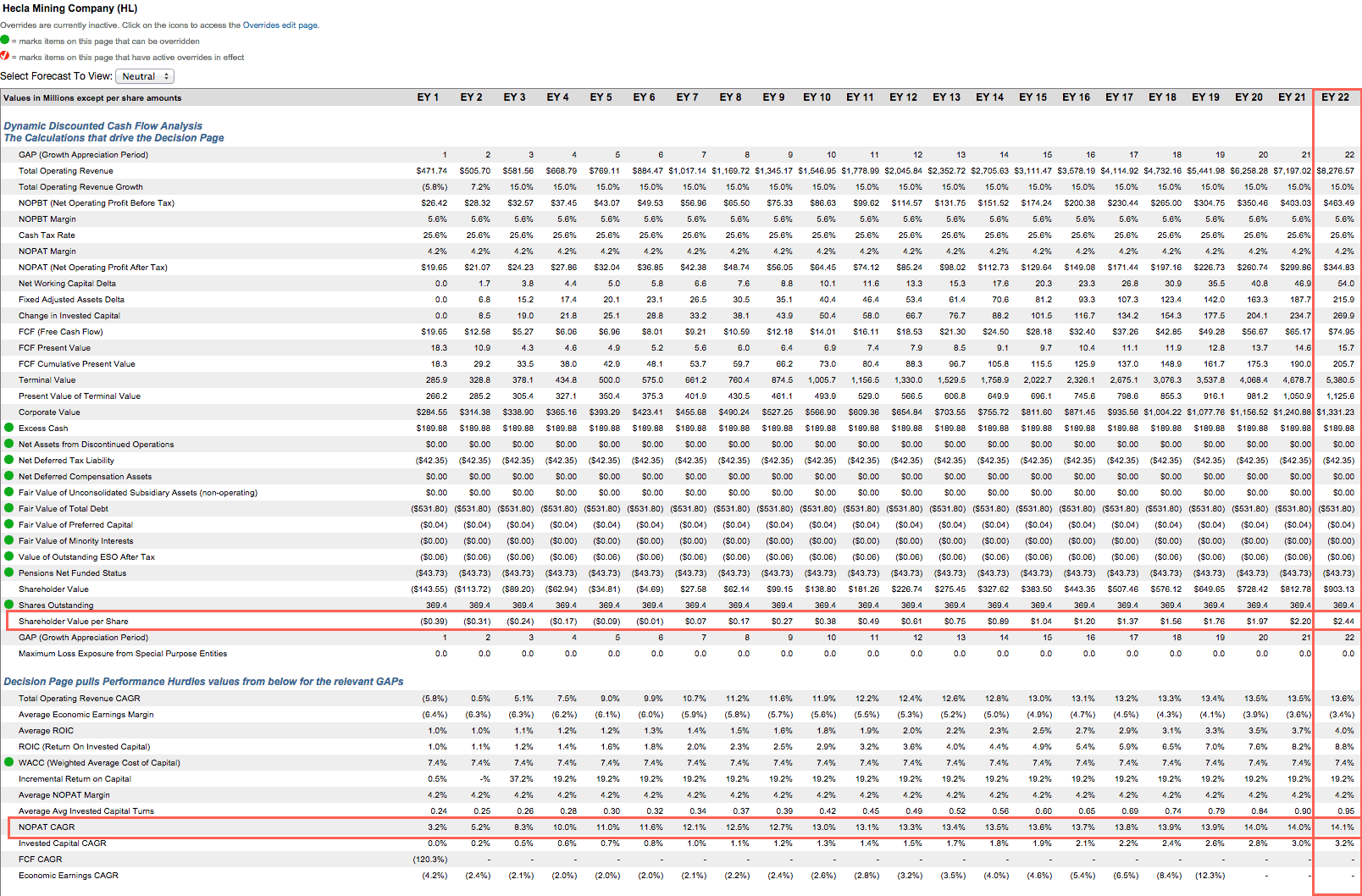Click the Total Operating Revenue row label
The image size is (1362, 896).
(68, 170)
